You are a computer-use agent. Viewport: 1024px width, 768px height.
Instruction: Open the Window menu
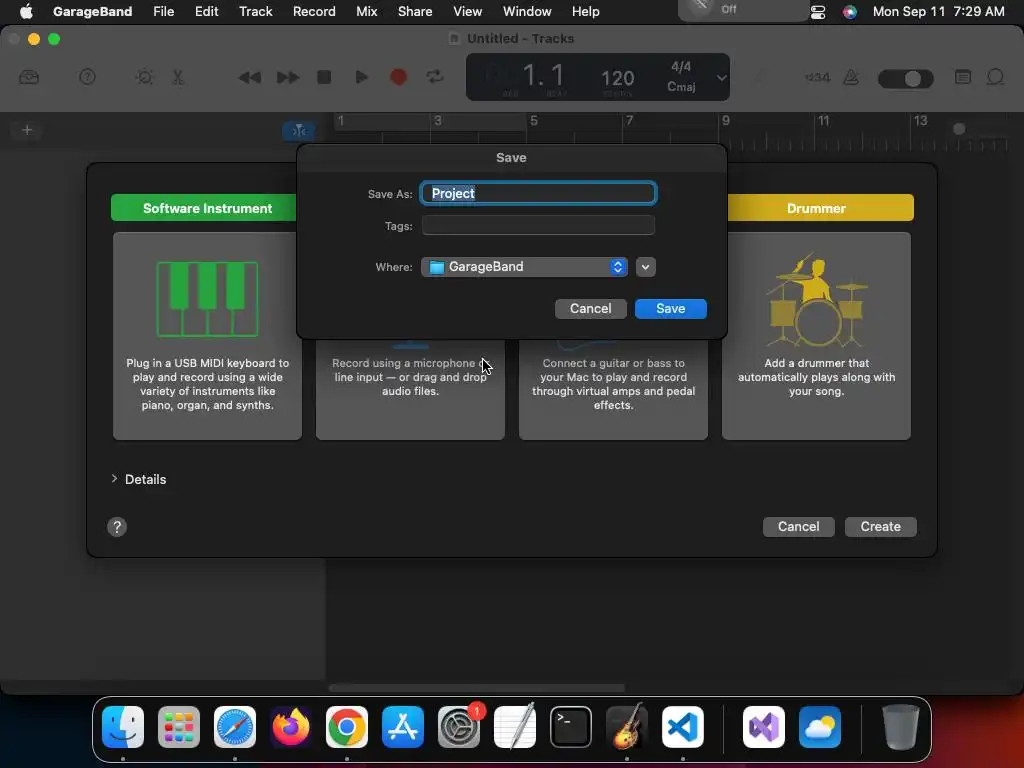[x=527, y=11]
